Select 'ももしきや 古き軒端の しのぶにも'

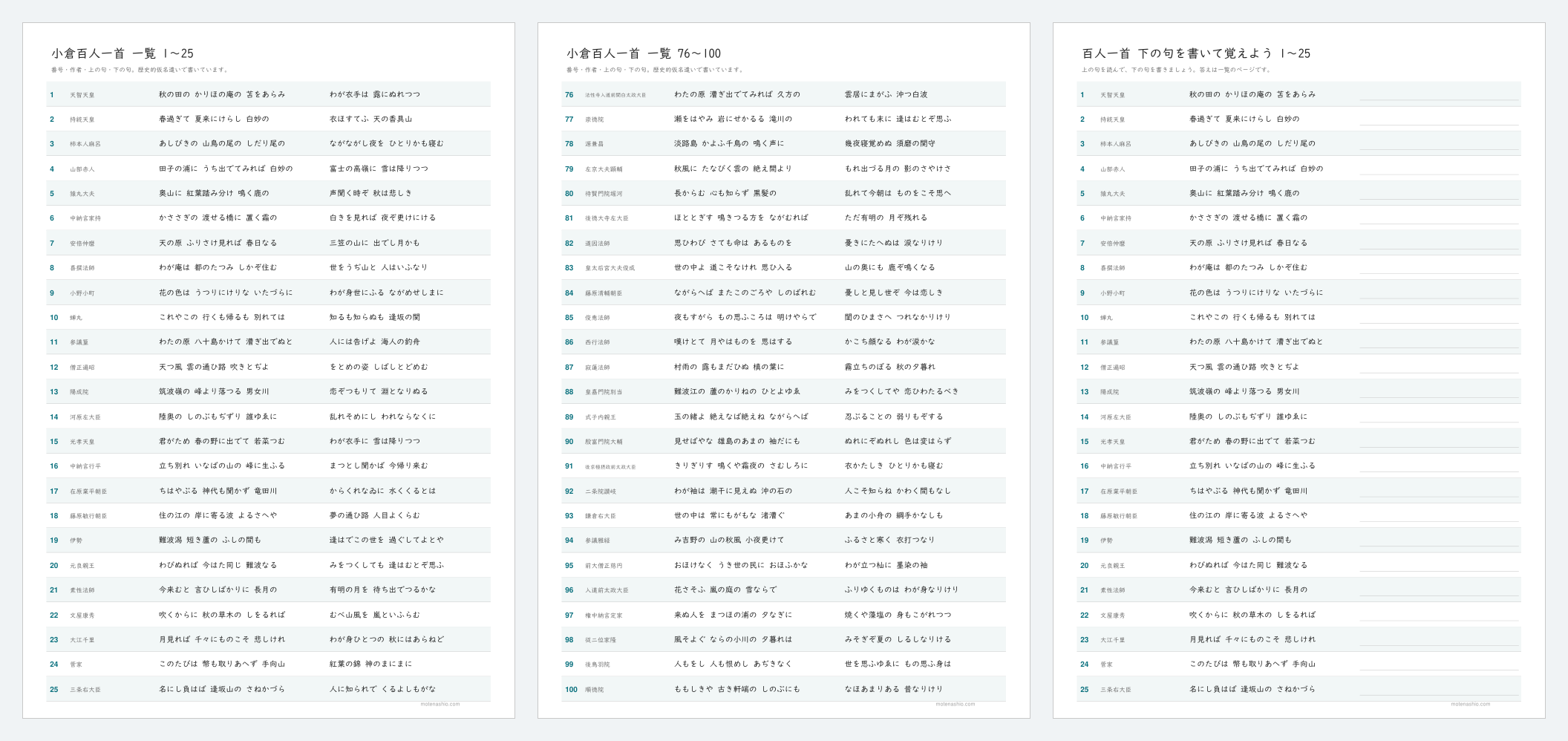tap(736, 689)
